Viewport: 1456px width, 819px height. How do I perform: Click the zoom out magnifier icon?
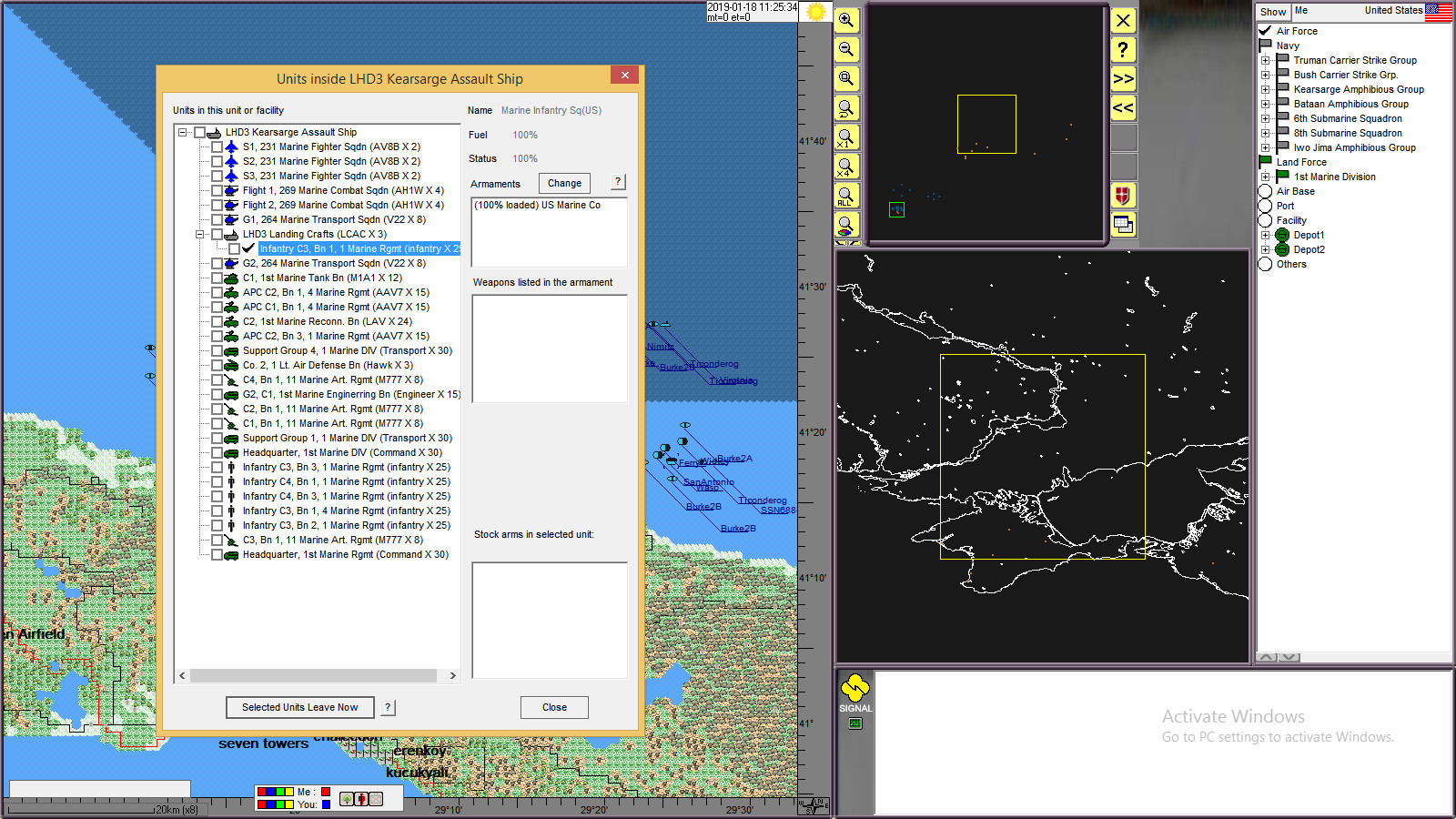point(846,50)
